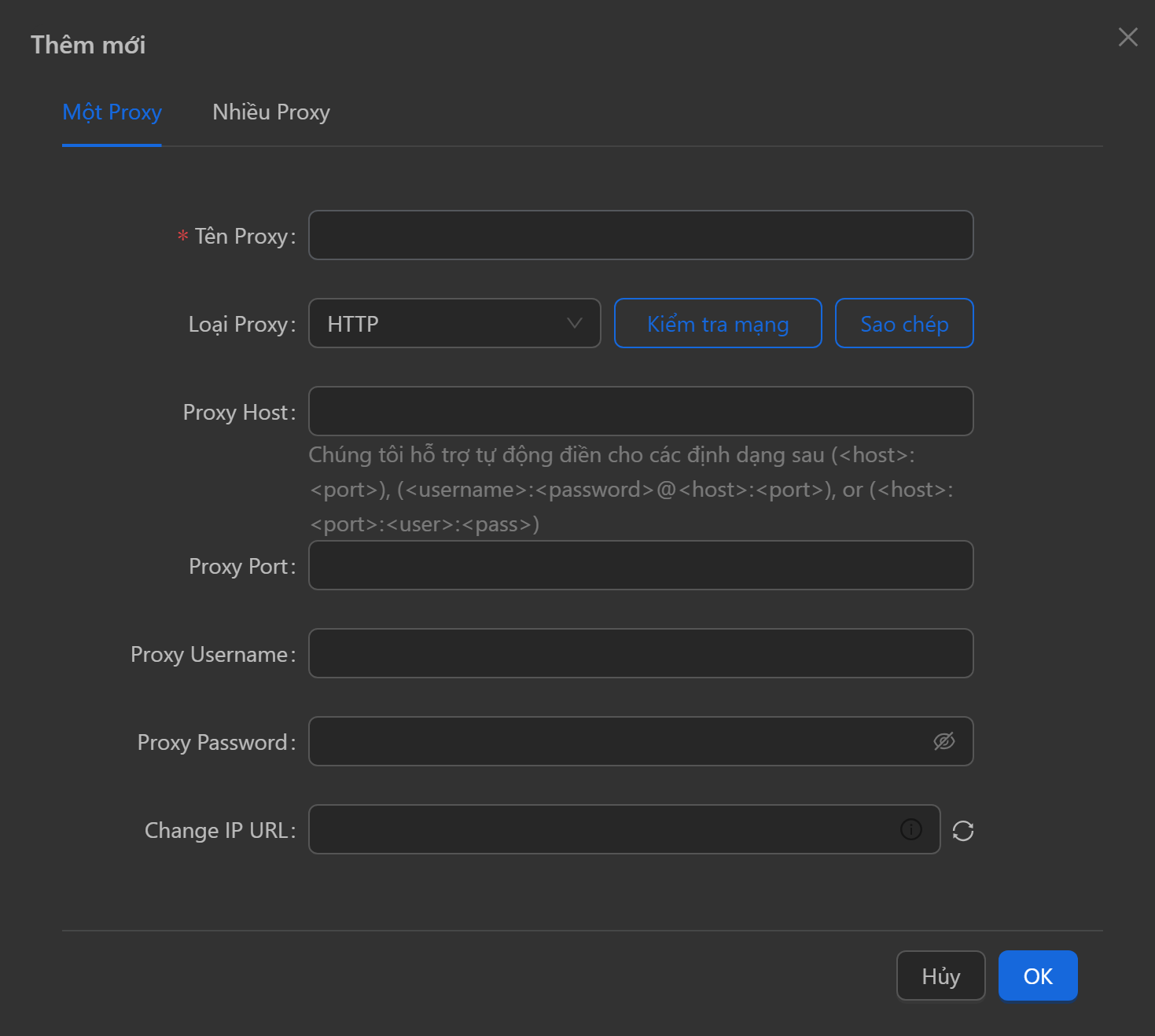Select the Proxy Port input box
Screen dimensions: 1155x1036
tap(640, 565)
